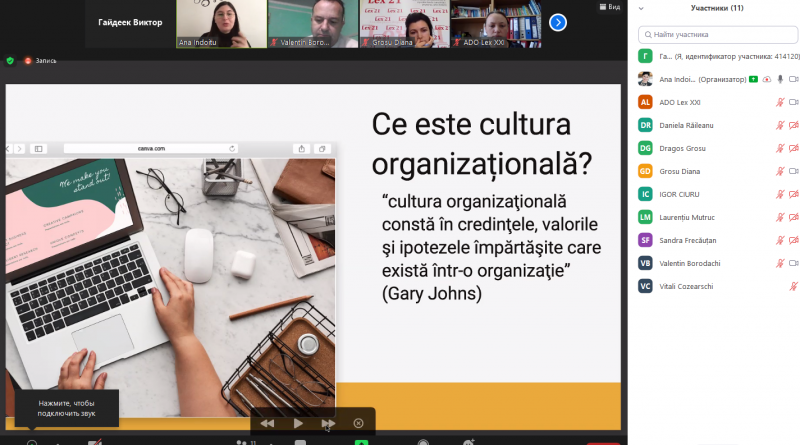Show next video thumbnails with blue arrow
The width and height of the screenshot is (800, 445).
[558, 22]
